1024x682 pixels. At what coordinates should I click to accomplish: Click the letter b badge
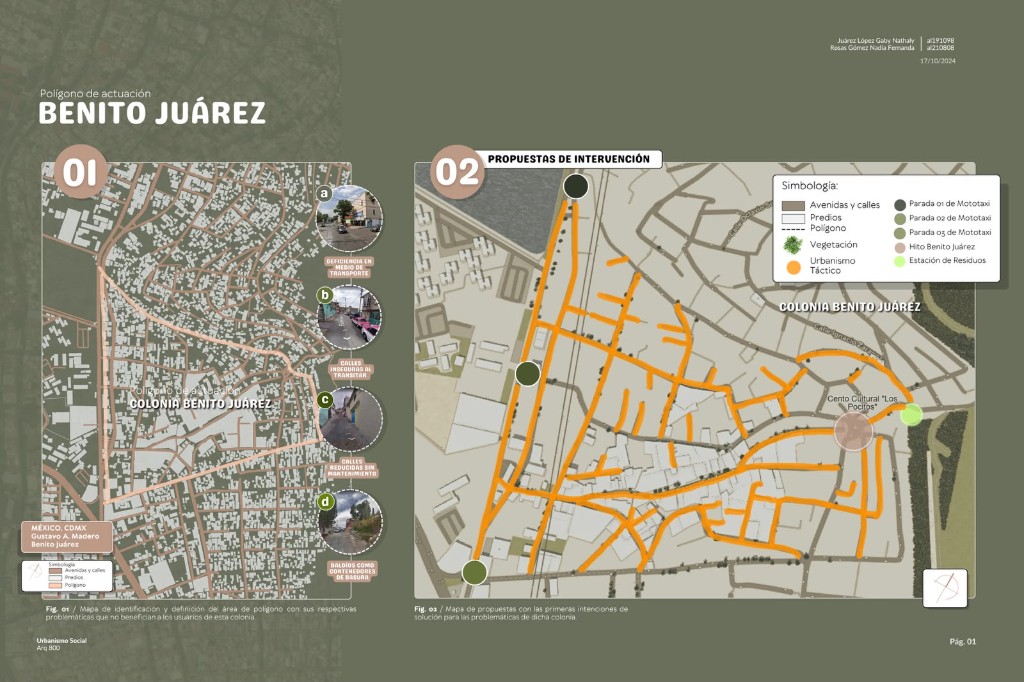[x=325, y=295]
